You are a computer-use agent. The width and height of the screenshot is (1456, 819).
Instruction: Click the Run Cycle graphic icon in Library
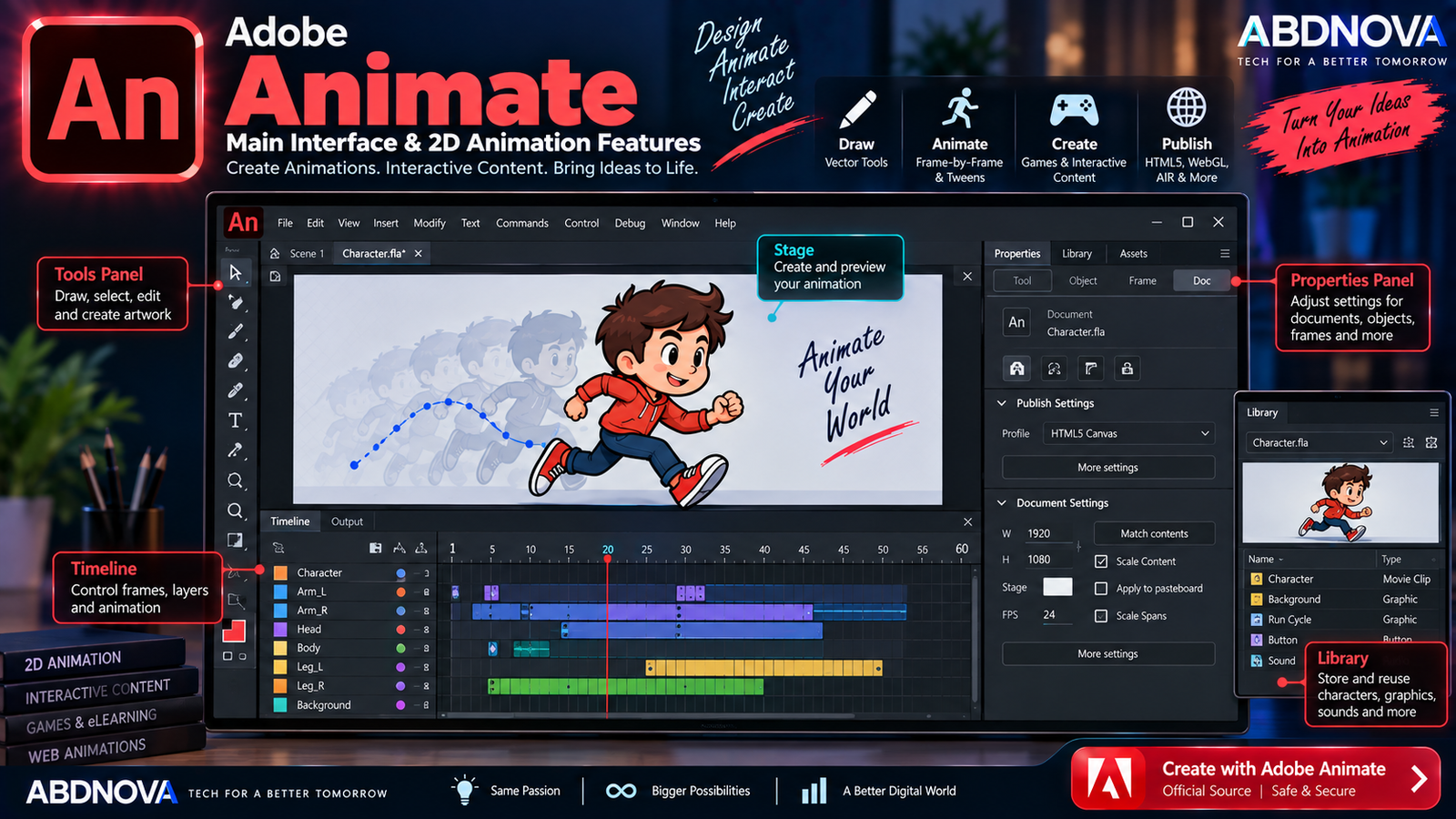point(1257,620)
